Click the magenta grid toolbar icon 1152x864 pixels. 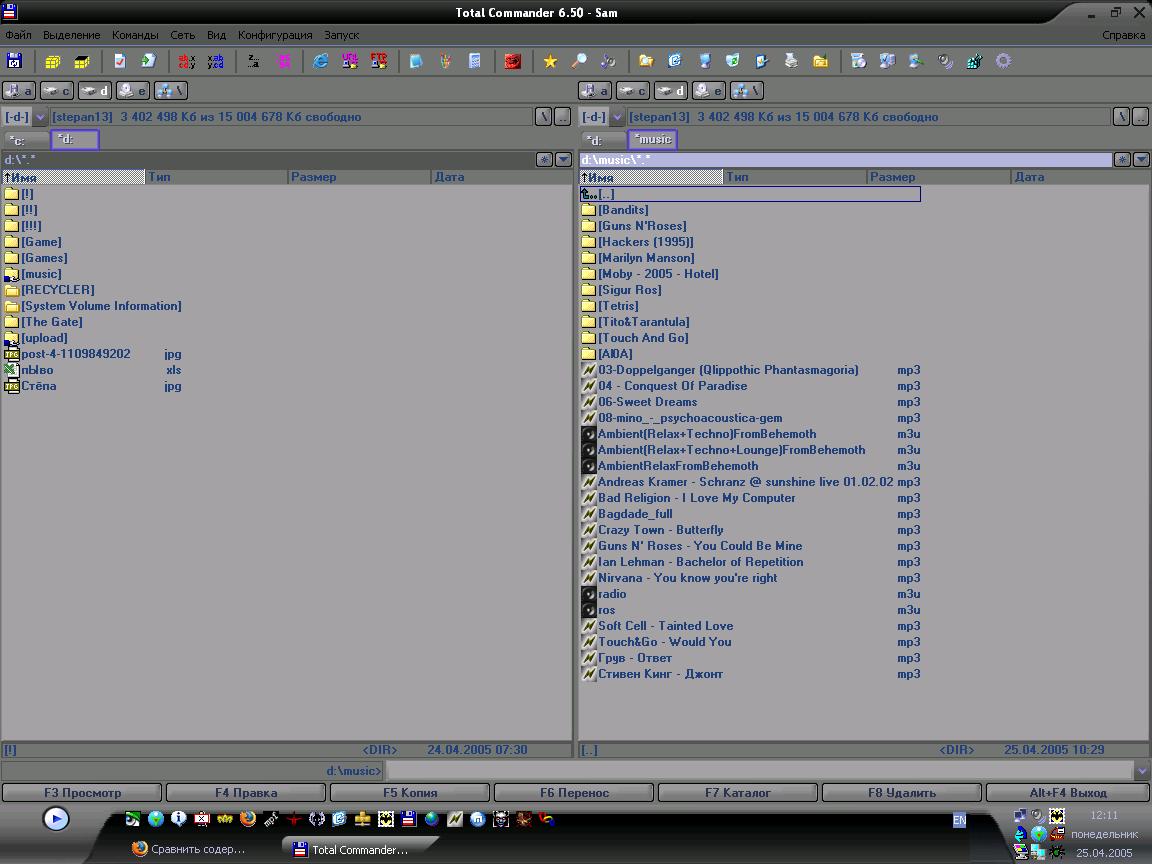[284, 61]
